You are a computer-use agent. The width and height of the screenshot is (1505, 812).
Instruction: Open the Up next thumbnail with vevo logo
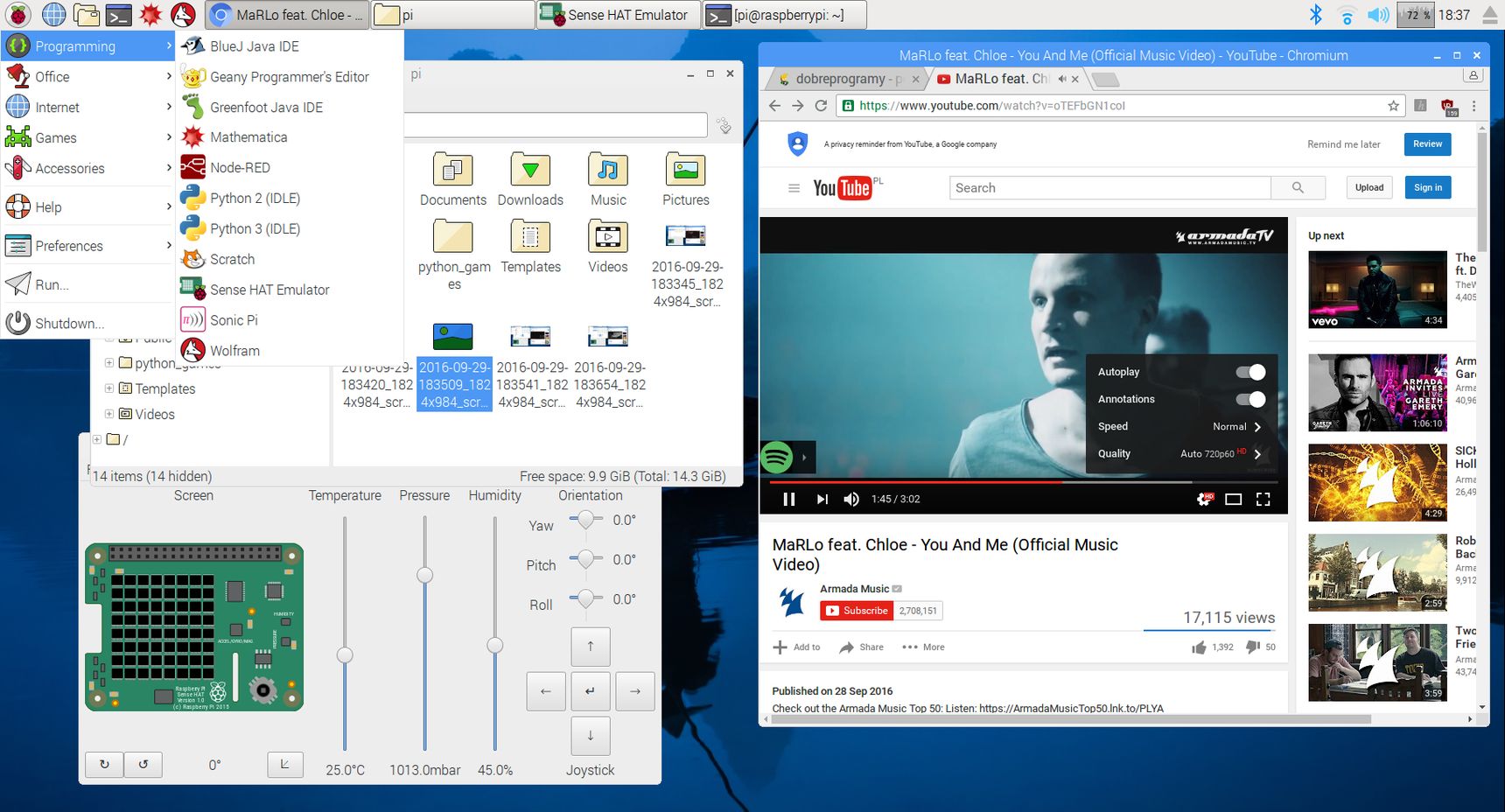(1377, 290)
